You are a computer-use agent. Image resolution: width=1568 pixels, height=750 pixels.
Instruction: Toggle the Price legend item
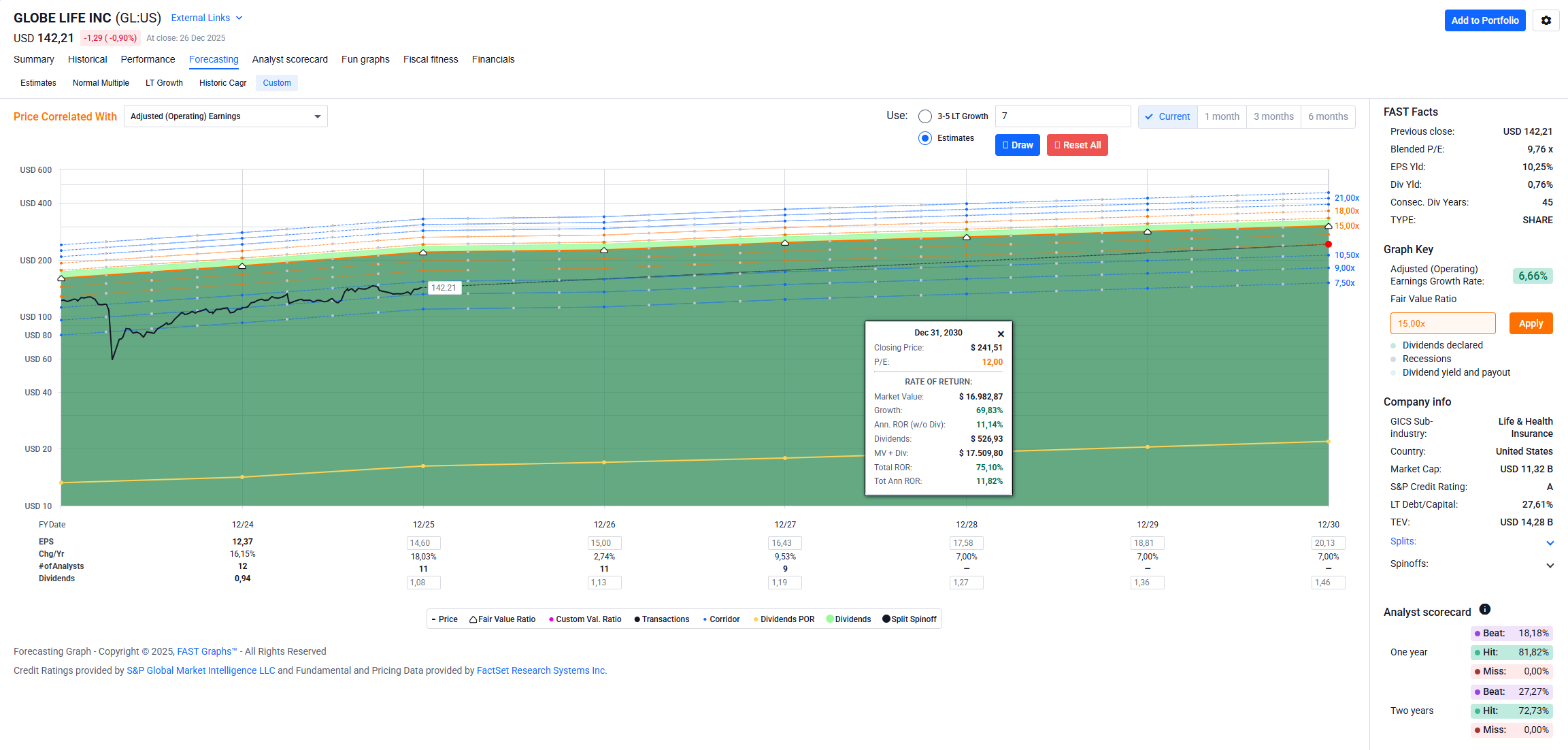[x=444, y=619]
